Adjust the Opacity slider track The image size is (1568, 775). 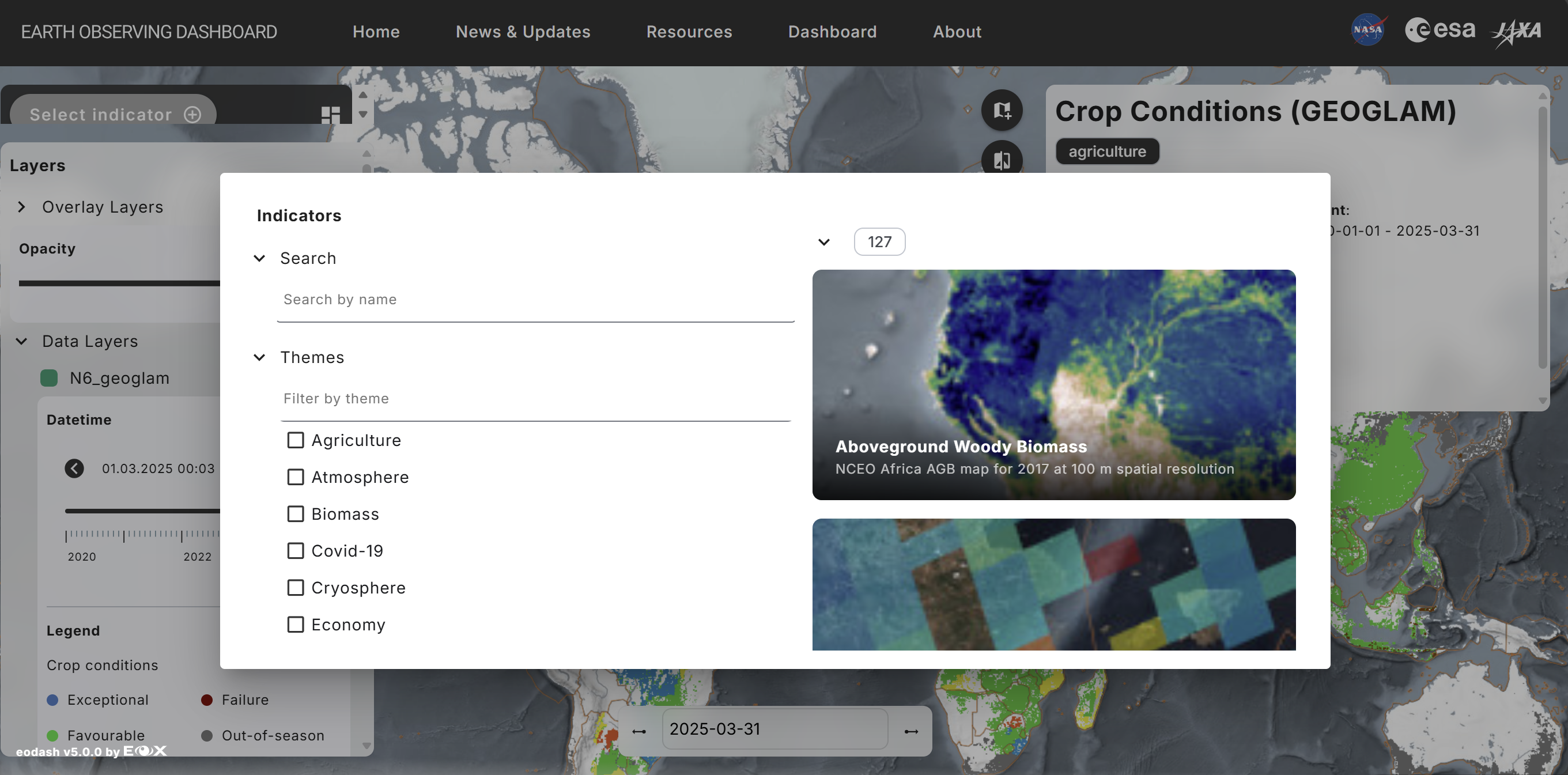pos(119,283)
